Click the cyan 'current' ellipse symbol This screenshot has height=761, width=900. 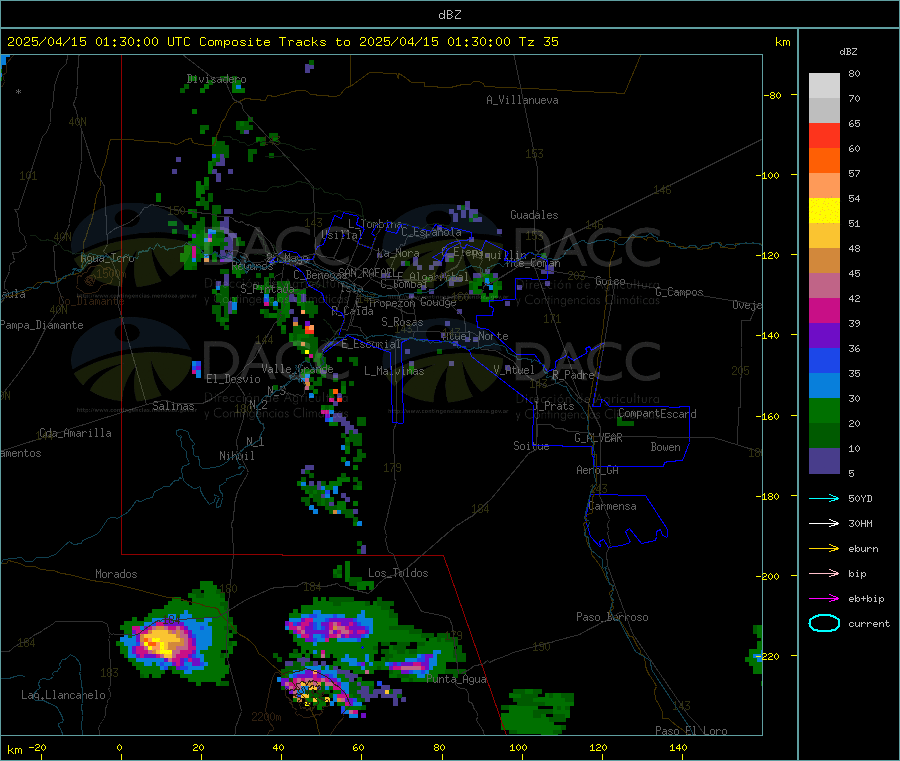(824, 623)
